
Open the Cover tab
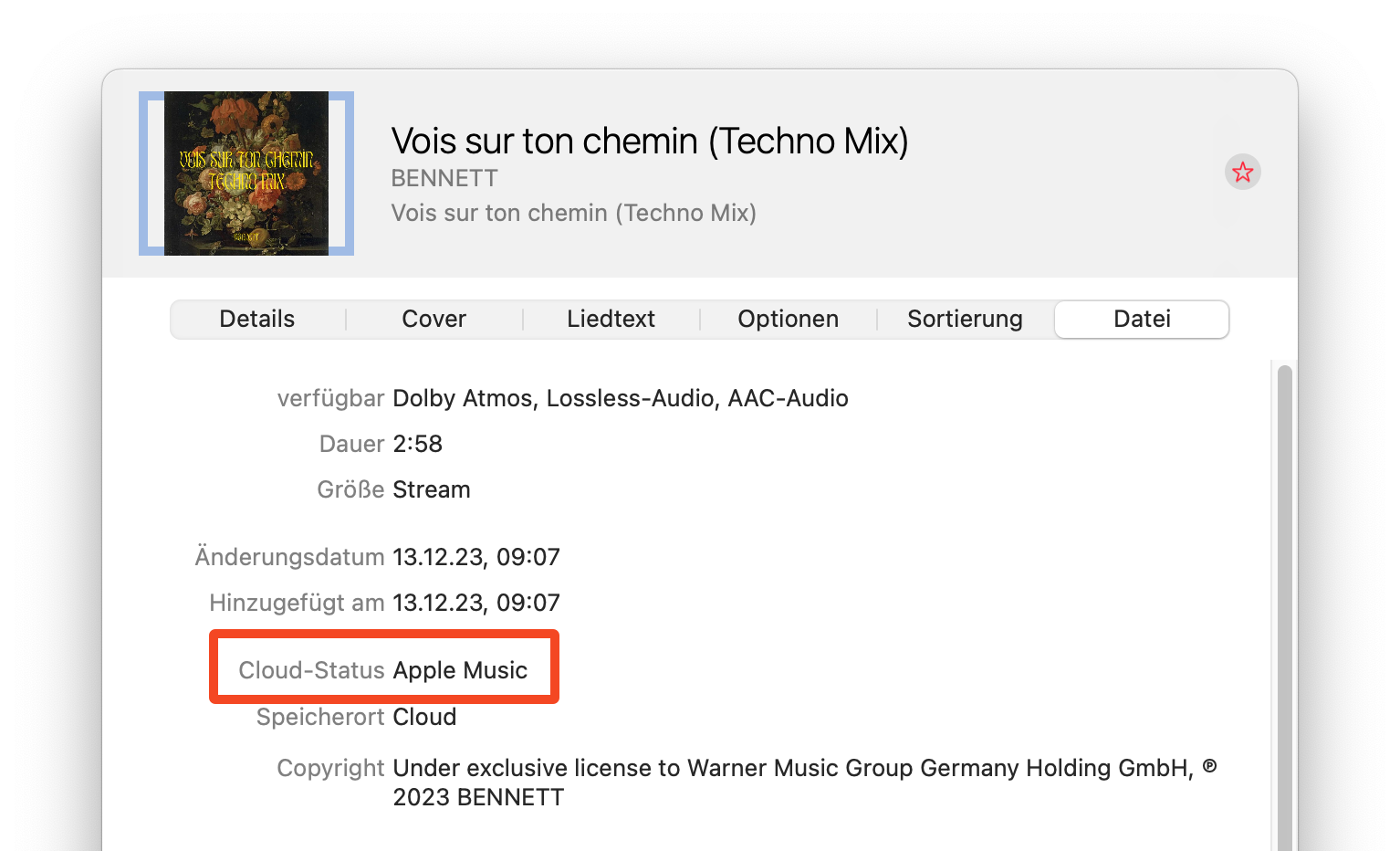click(x=434, y=319)
